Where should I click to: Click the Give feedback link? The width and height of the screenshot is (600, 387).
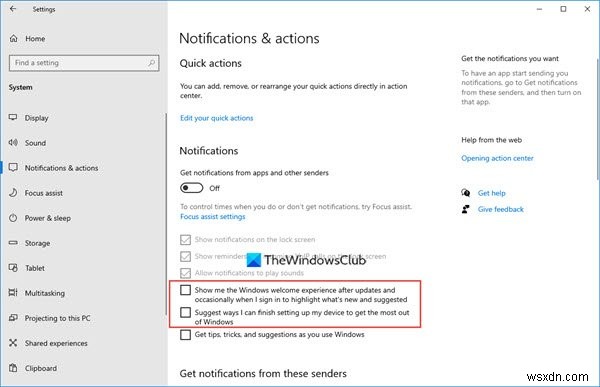tap(501, 209)
